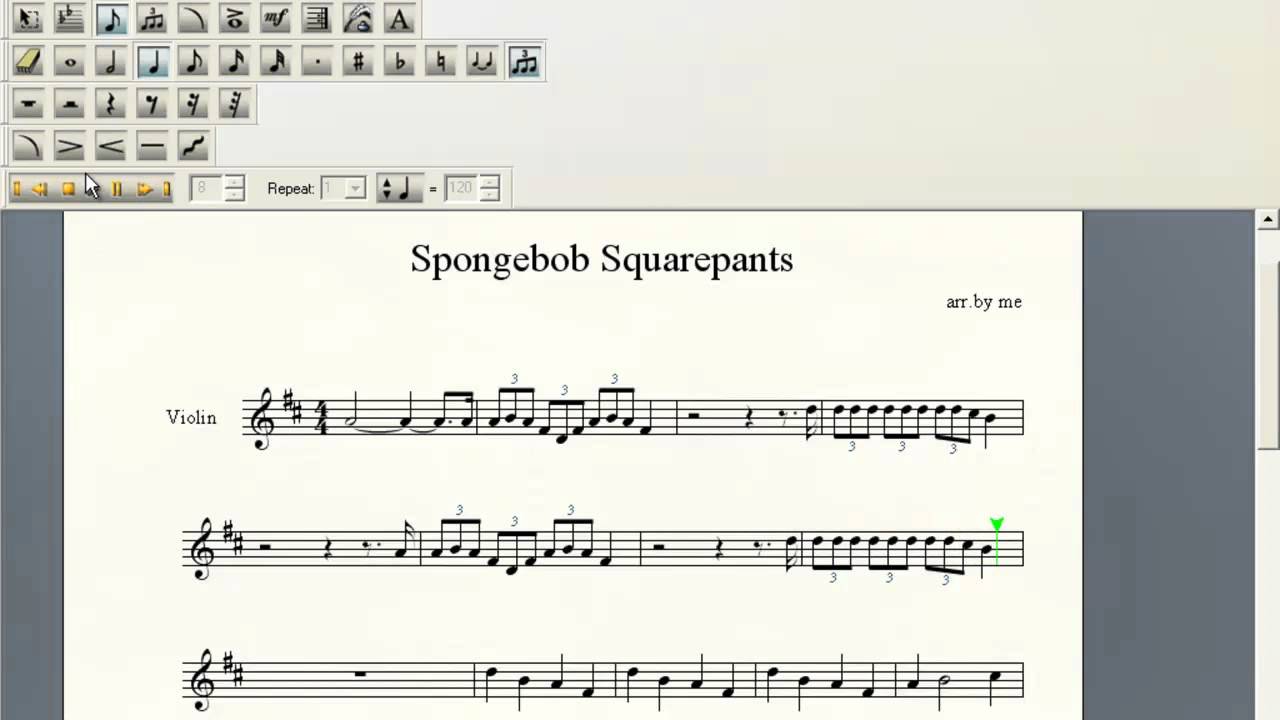The width and height of the screenshot is (1280, 720).
Task: Open the Repeat dropdown
Action: click(355, 188)
